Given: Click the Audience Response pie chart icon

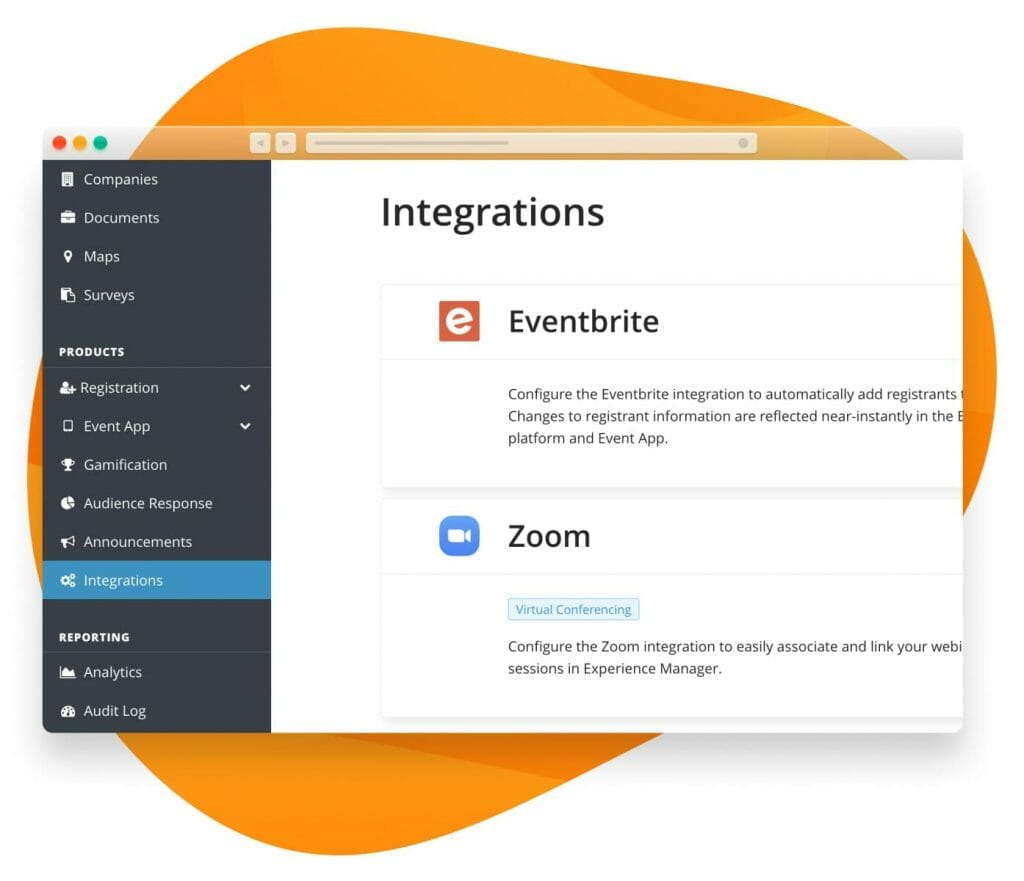Looking at the screenshot, I should point(67,503).
